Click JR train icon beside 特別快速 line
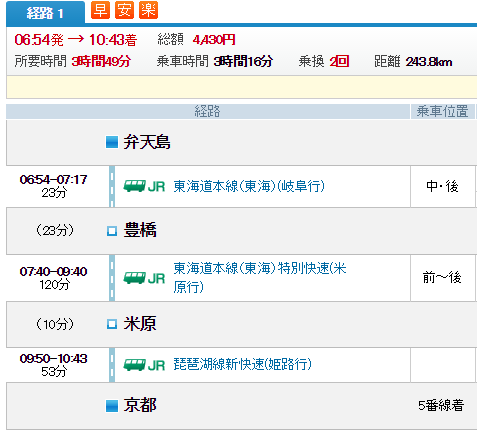Screen dimensions: 477x433 tap(144, 278)
